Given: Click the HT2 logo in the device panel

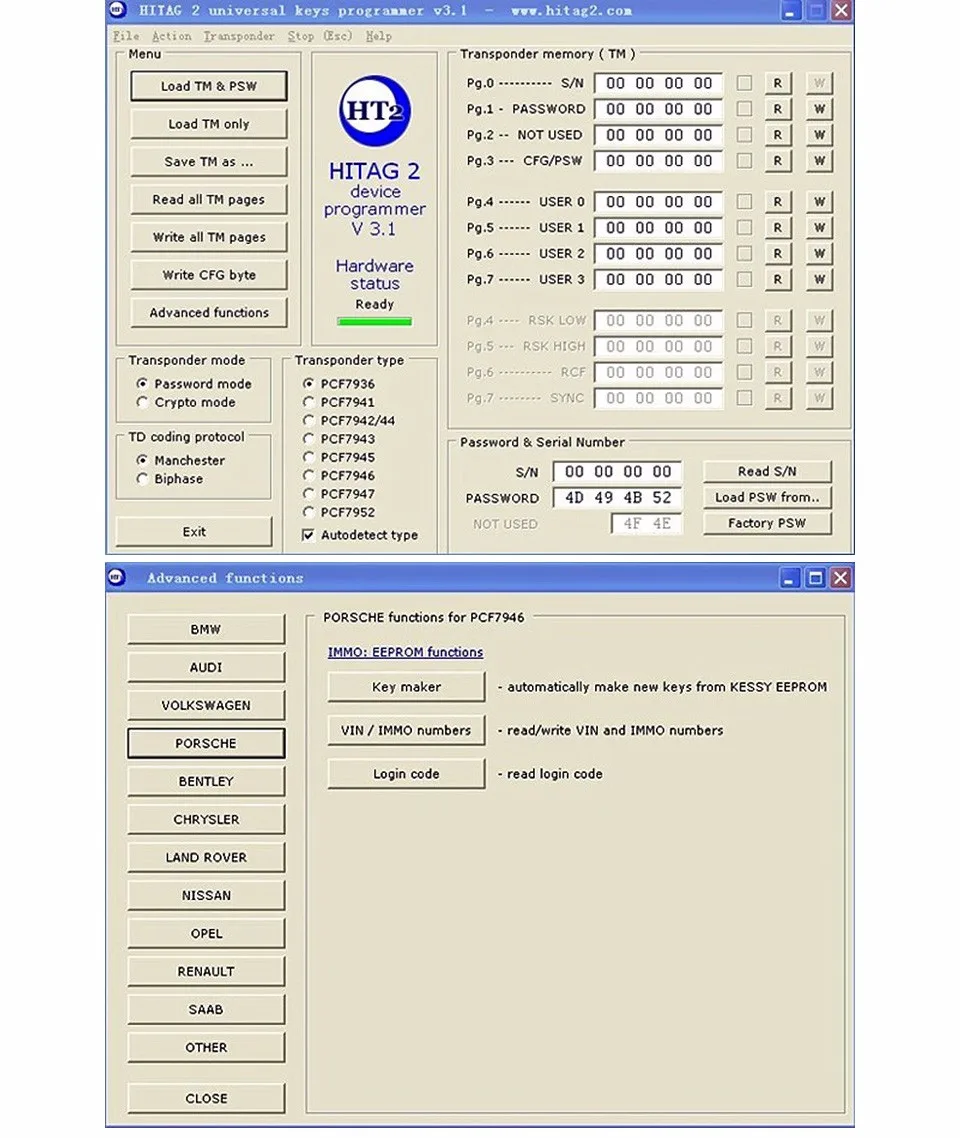Looking at the screenshot, I should click(374, 111).
